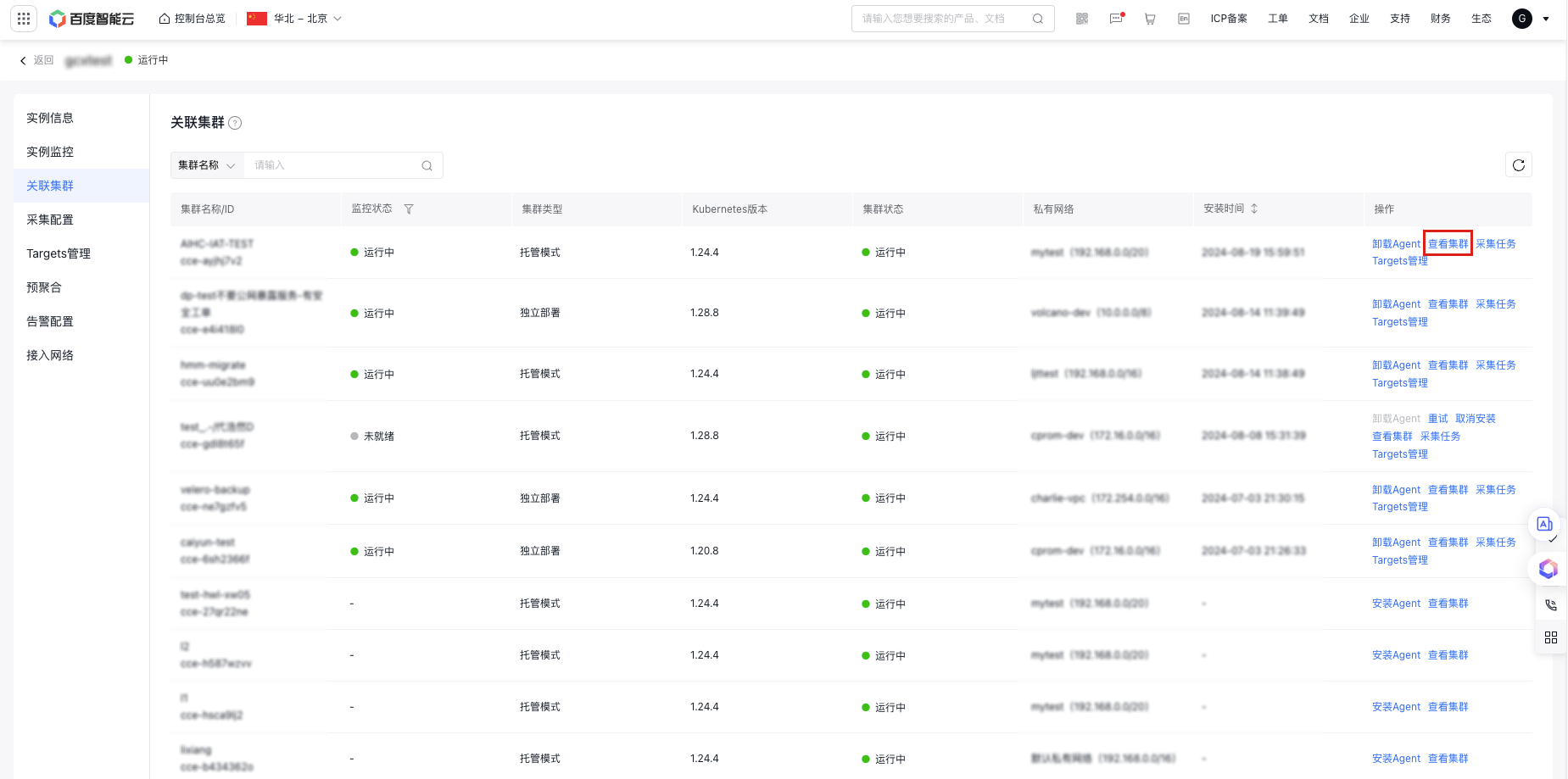
Task: Click the Kubernetes版本 column header
Action: tap(729, 209)
